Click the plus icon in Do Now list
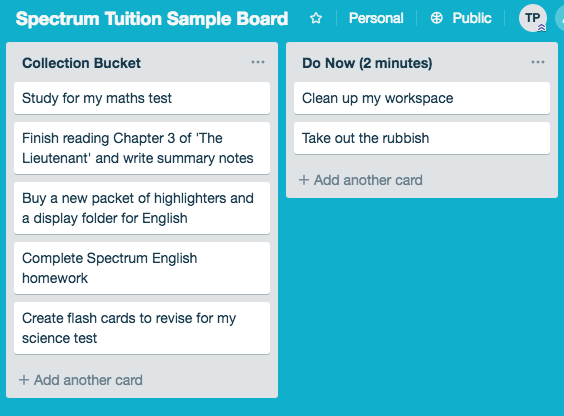 tap(304, 180)
